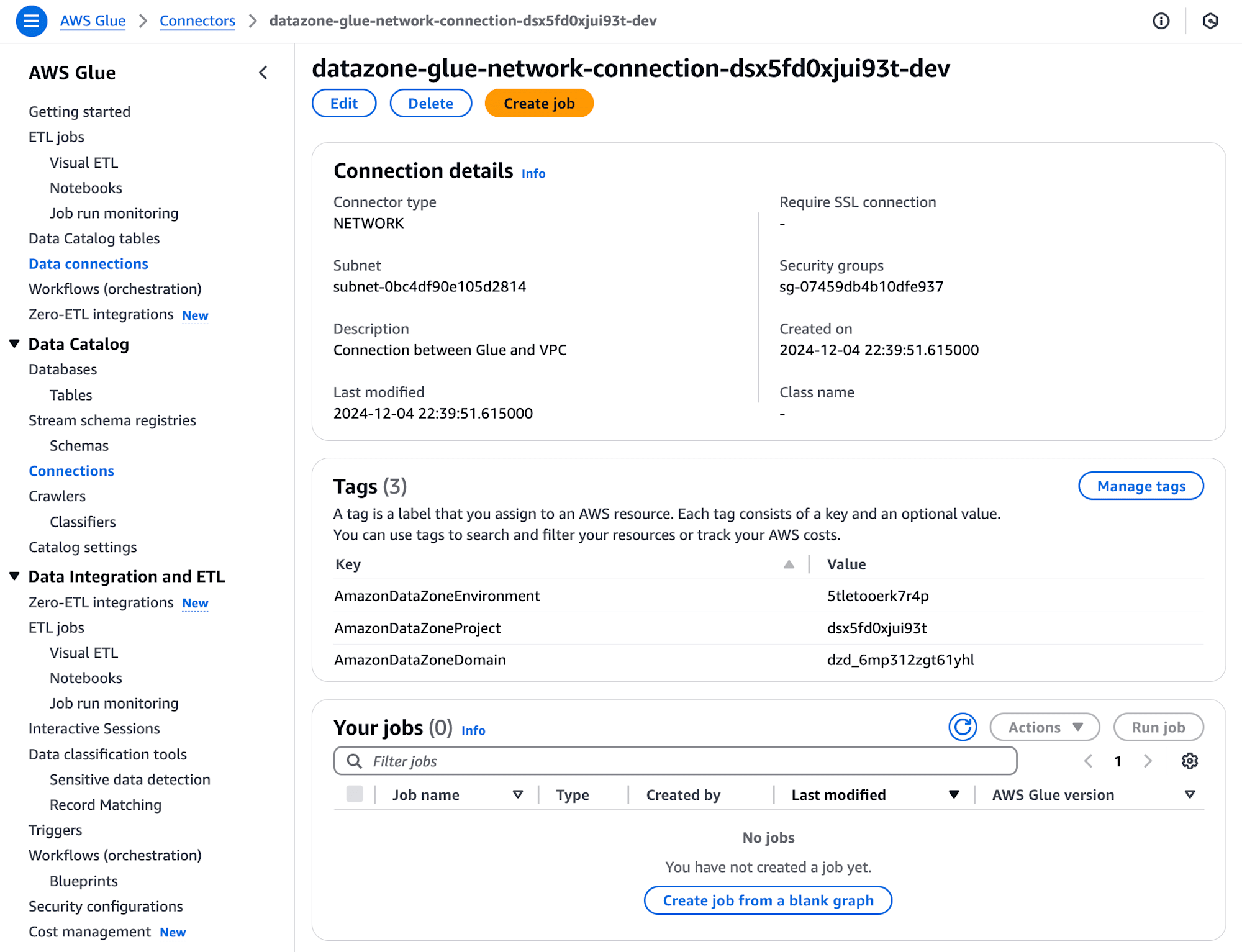
Task: Open jobs table preferences gear icon
Action: click(x=1189, y=761)
